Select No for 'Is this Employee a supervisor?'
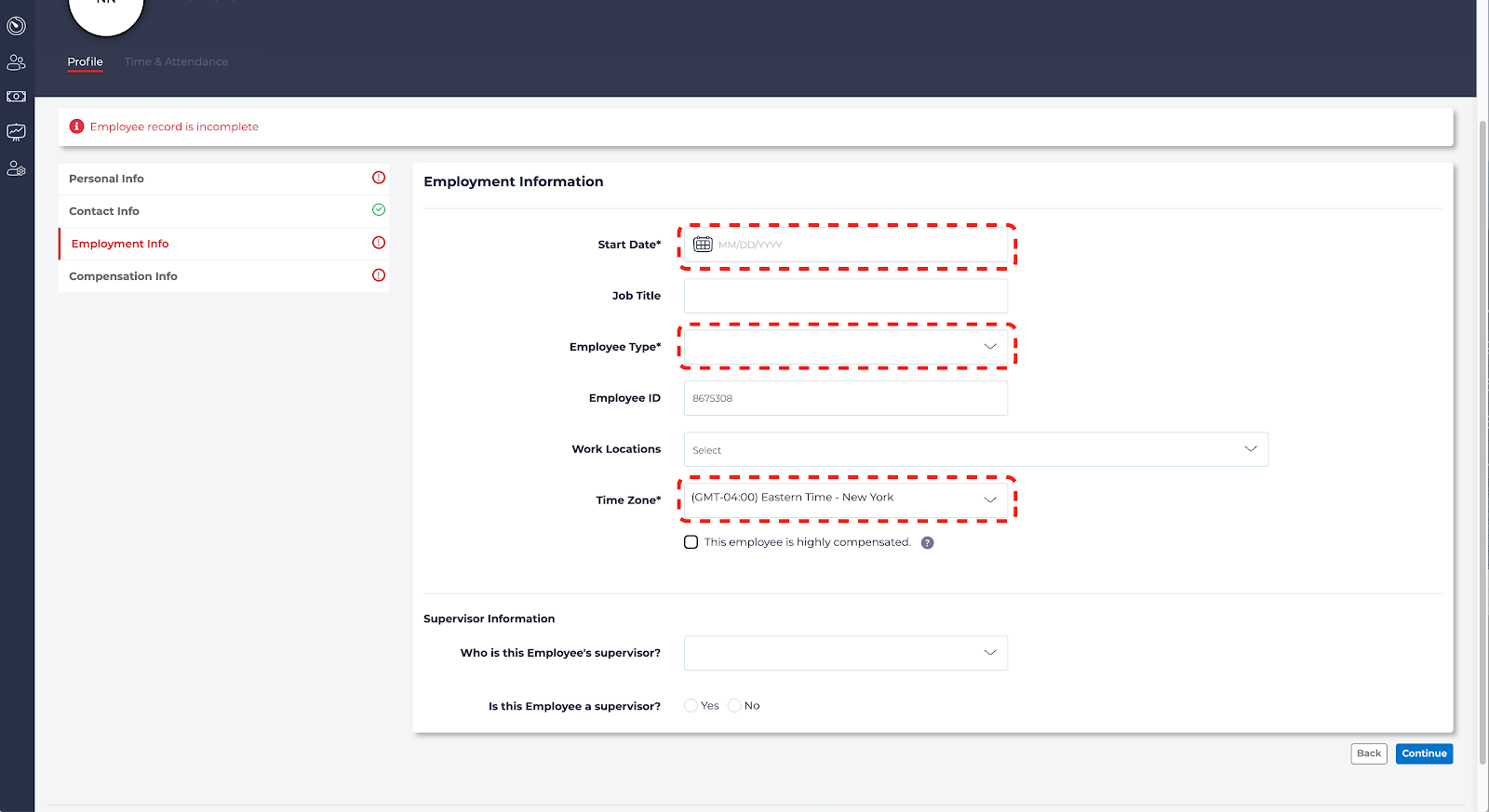 (734, 706)
